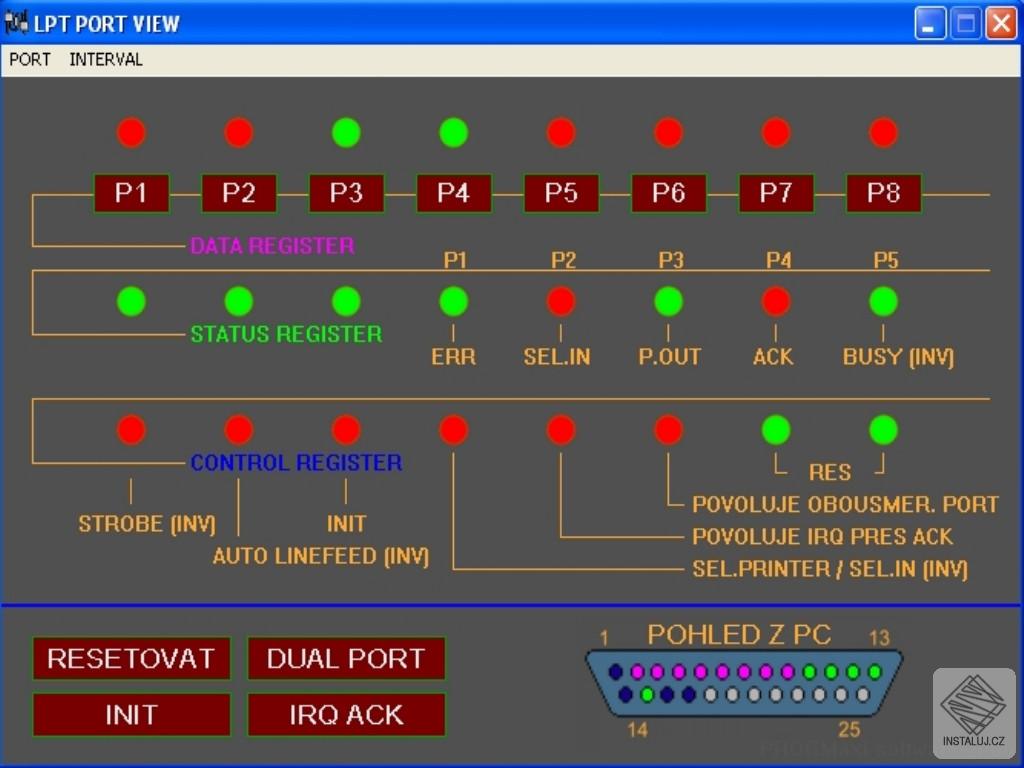The height and width of the screenshot is (768, 1024).
Task: Click the green LED above P4
Action: click(453, 133)
